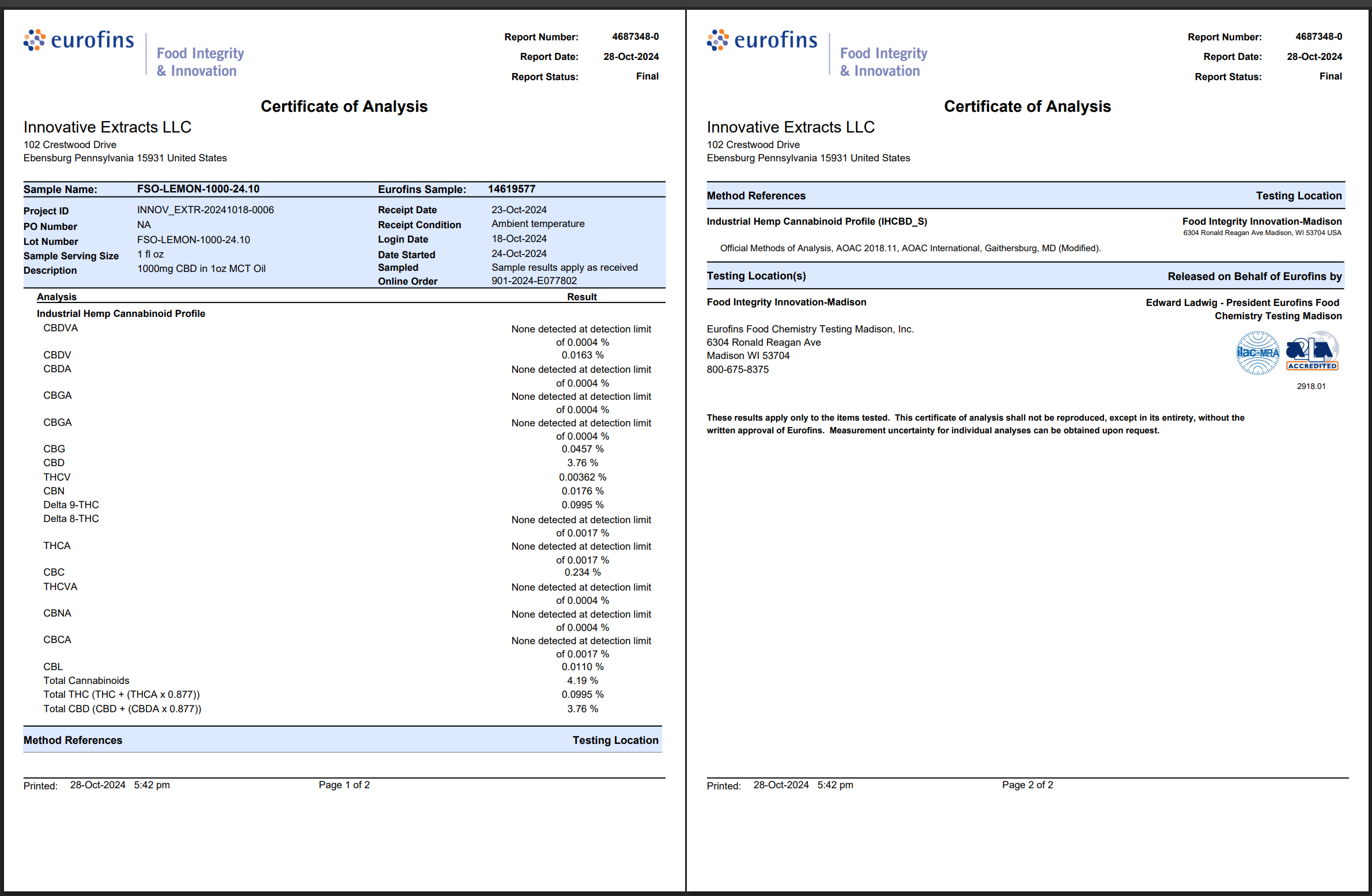Click the Project ID value INNOV_EXTR-20241018-0006
Screen dimensions: 1372x896
(205, 210)
